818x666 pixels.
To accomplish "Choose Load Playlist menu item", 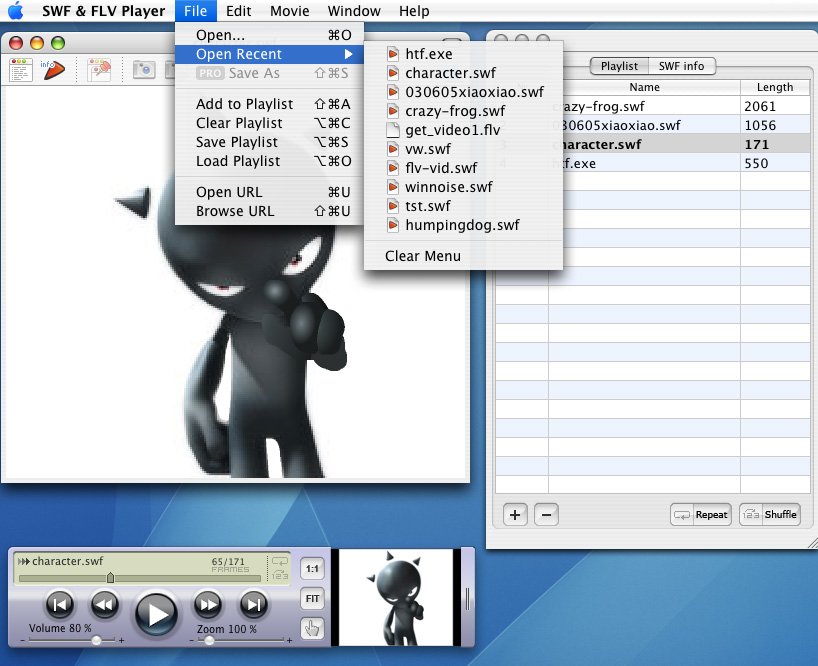I will point(269,161).
